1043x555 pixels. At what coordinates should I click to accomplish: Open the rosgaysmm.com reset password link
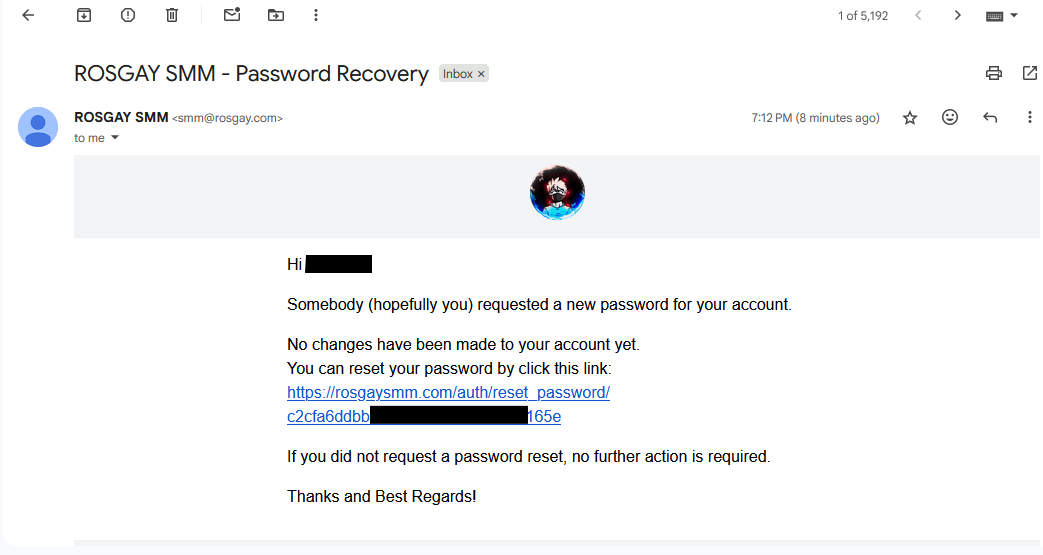(448, 393)
